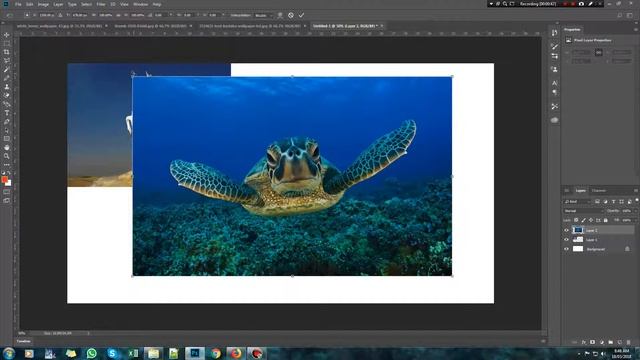The image size is (640, 360).
Task: Open the Layers panel flyout menu
Action: coord(636,191)
